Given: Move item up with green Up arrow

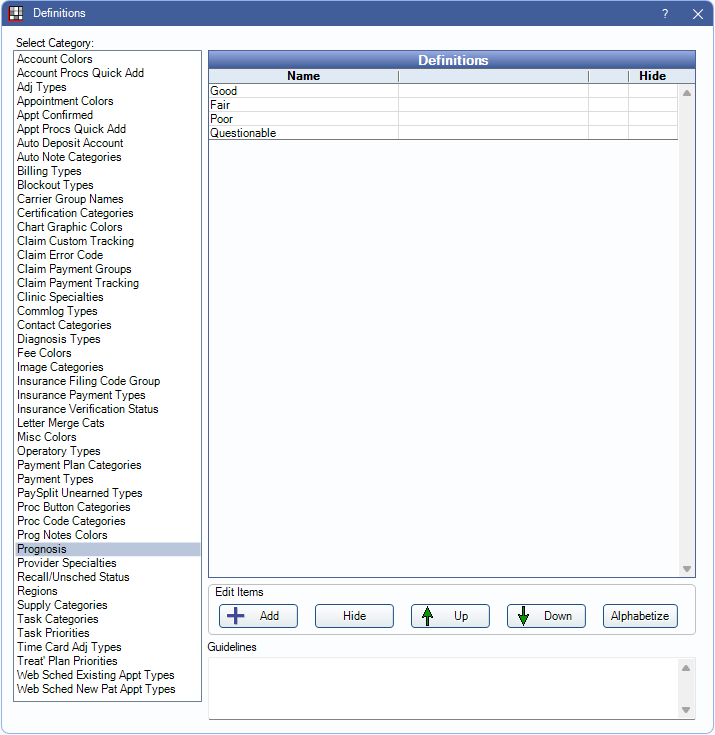Looking at the screenshot, I should pyautogui.click(x=450, y=616).
